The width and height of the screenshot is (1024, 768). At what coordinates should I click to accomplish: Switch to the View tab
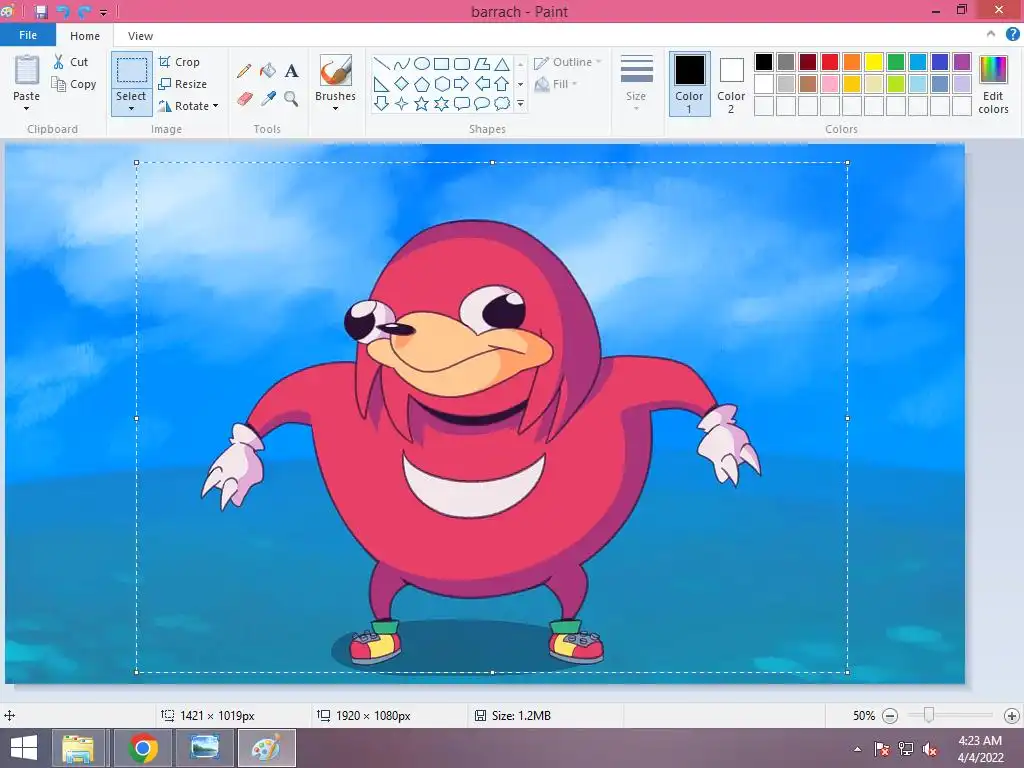point(140,36)
